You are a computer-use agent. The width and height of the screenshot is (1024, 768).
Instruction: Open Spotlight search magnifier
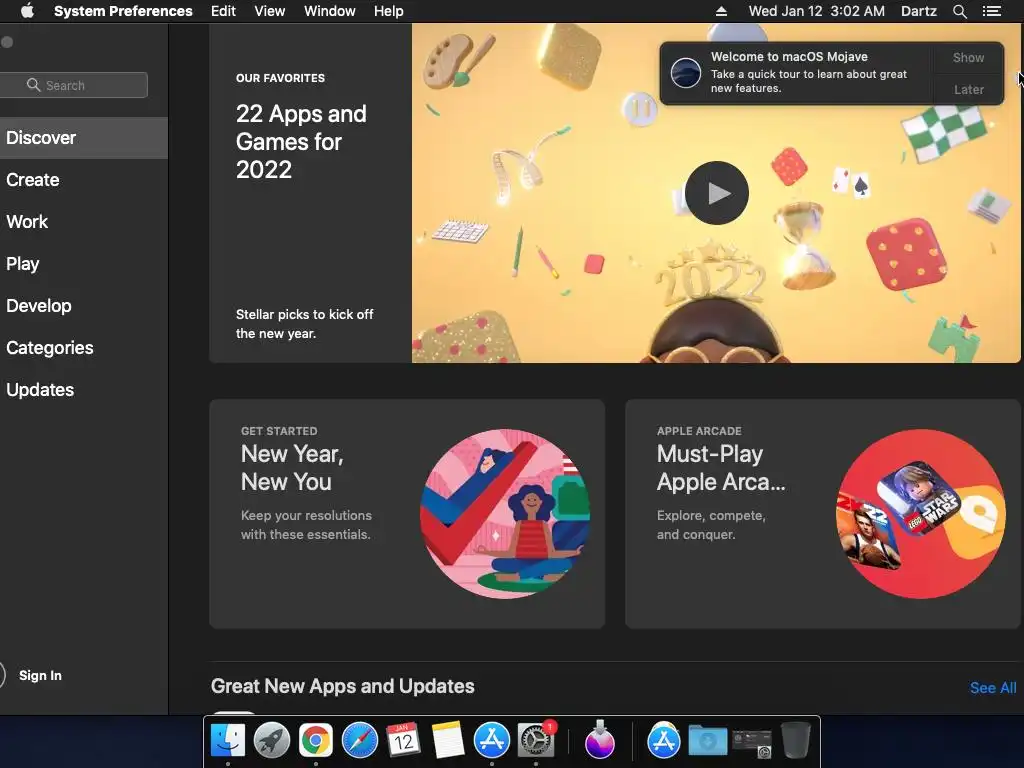point(959,11)
